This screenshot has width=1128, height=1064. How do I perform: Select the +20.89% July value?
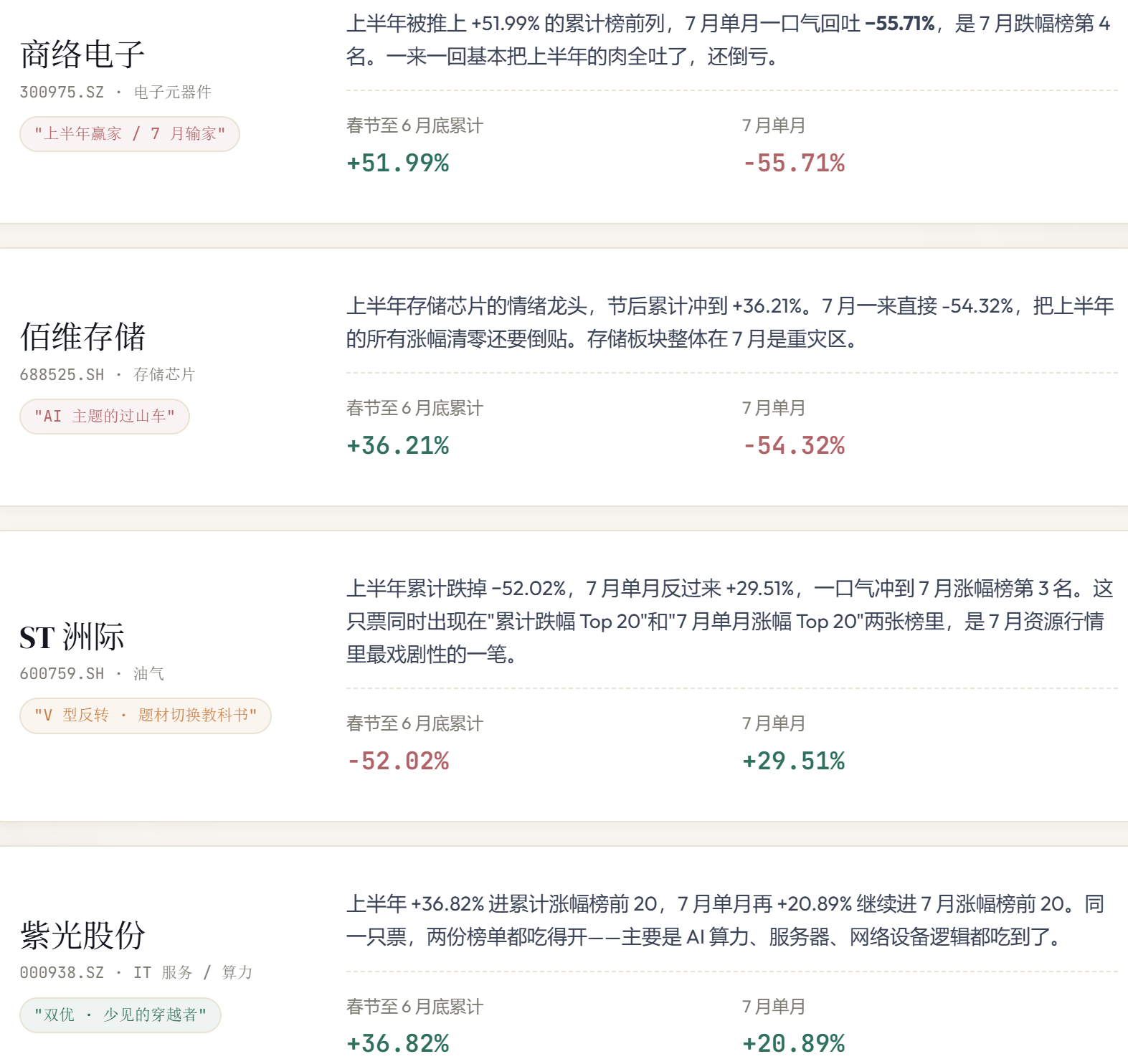(x=794, y=1043)
